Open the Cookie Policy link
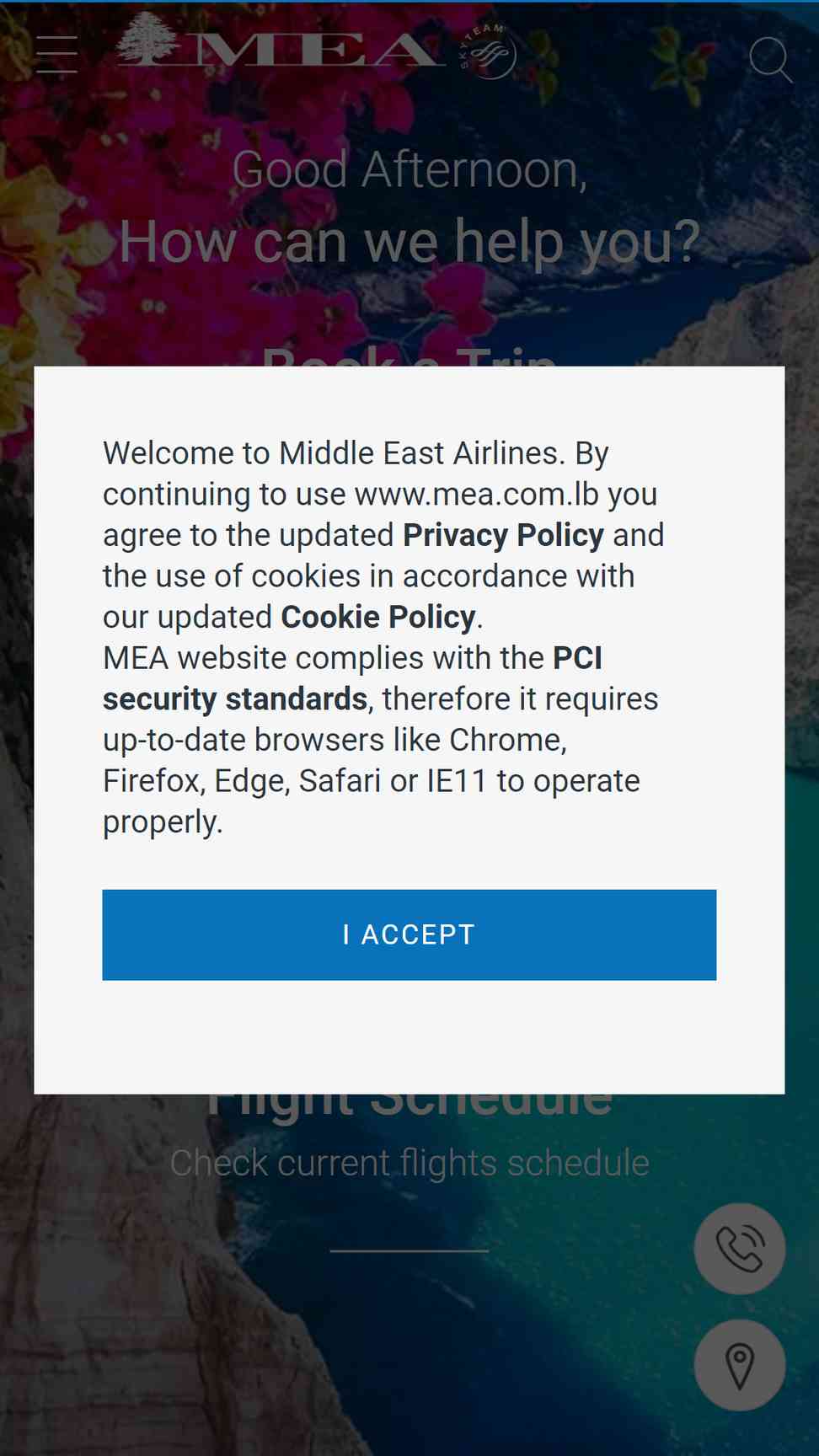The width and height of the screenshot is (819, 1456). pyautogui.click(x=378, y=617)
